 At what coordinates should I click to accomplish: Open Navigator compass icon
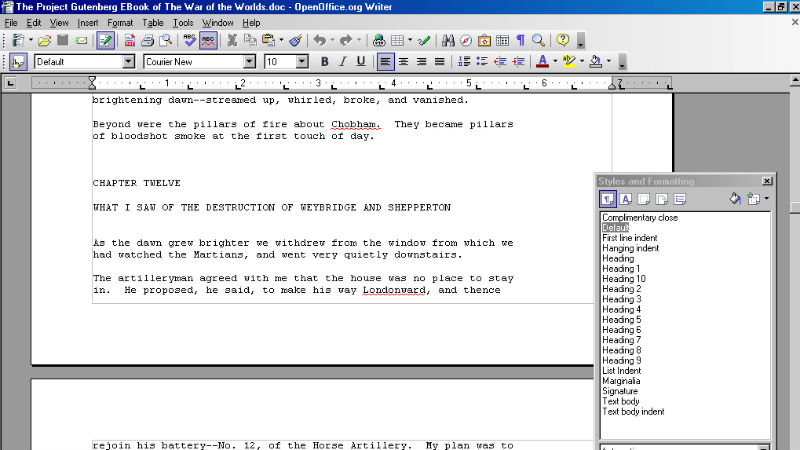point(466,40)
